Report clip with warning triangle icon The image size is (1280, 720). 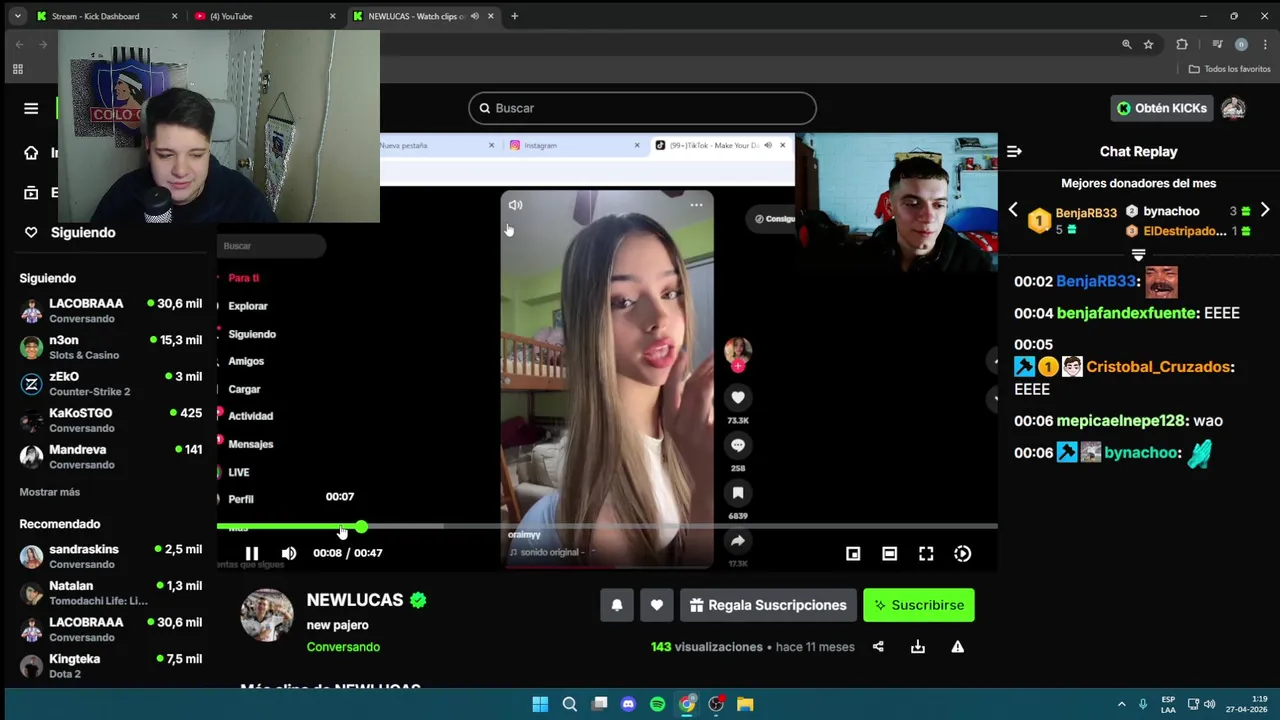tap(958, 647)
